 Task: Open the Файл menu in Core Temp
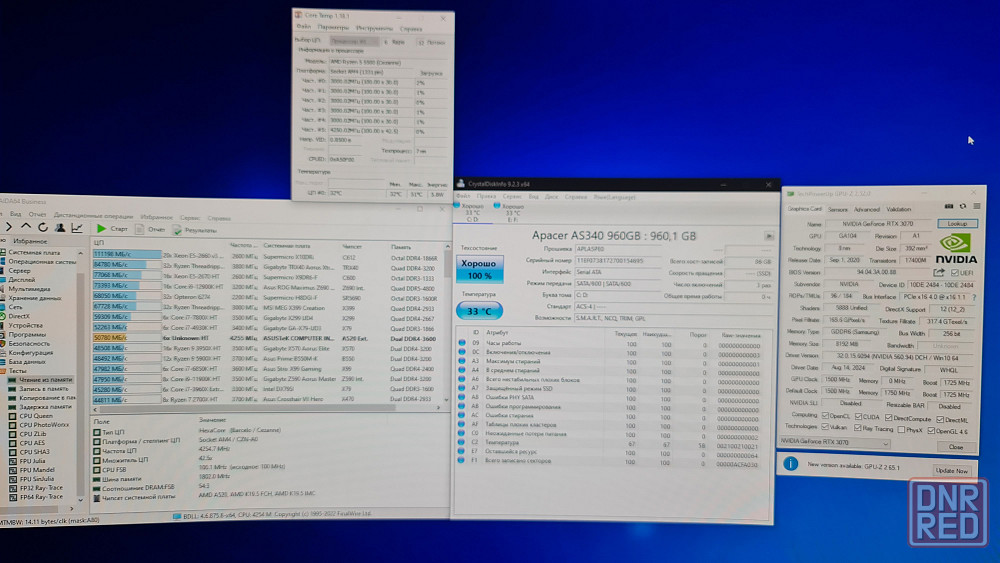[x=304, y=27]
